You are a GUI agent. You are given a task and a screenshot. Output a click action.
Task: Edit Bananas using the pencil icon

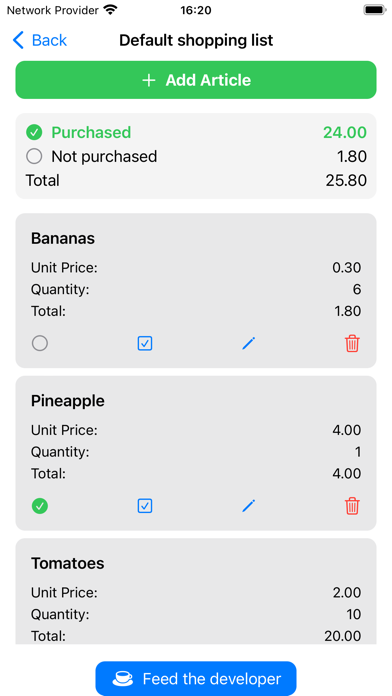(x=249, y=343)
